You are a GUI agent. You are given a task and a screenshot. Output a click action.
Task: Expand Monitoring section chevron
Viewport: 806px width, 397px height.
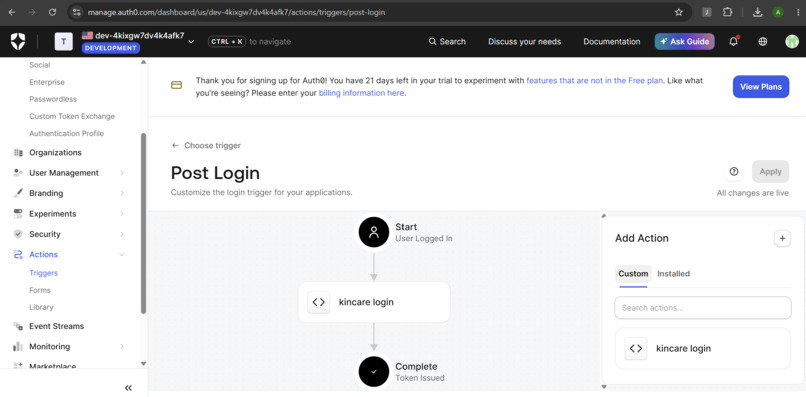coord(122,347)
